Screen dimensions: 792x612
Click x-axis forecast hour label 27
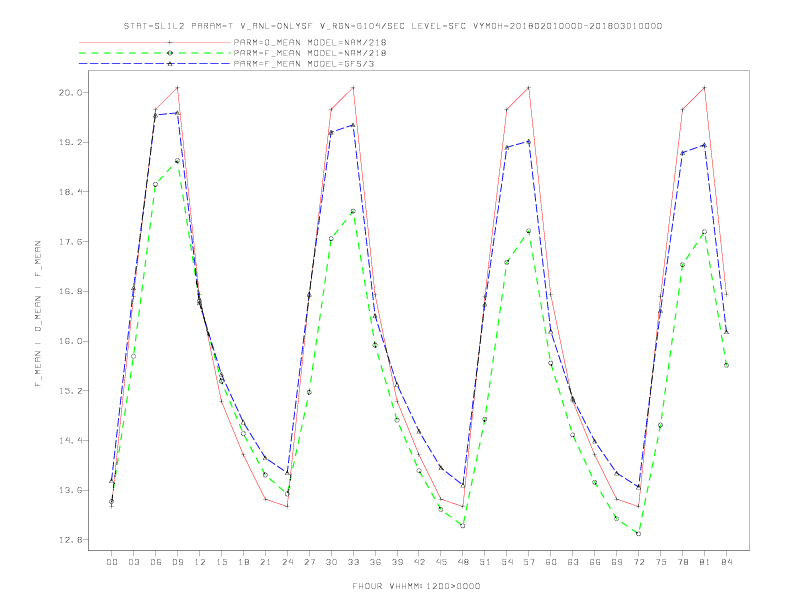[310, 562]
